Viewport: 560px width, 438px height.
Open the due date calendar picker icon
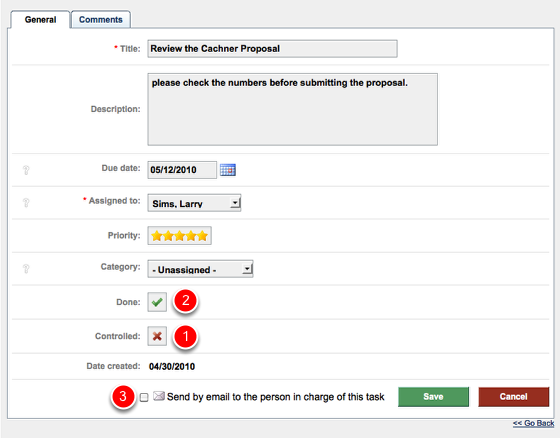point(228,170)
